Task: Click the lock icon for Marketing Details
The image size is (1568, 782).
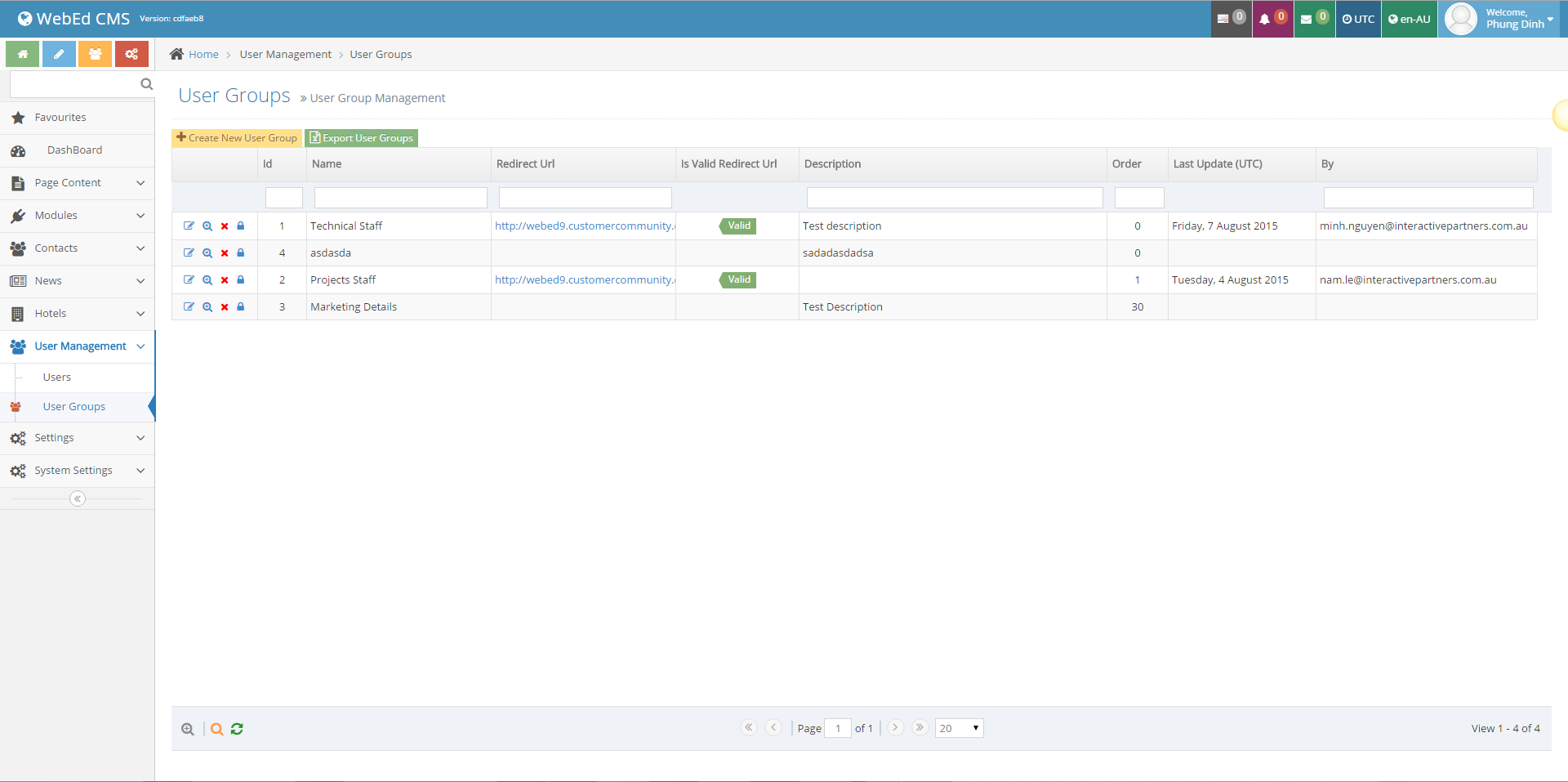Action: tap(241, 307)
